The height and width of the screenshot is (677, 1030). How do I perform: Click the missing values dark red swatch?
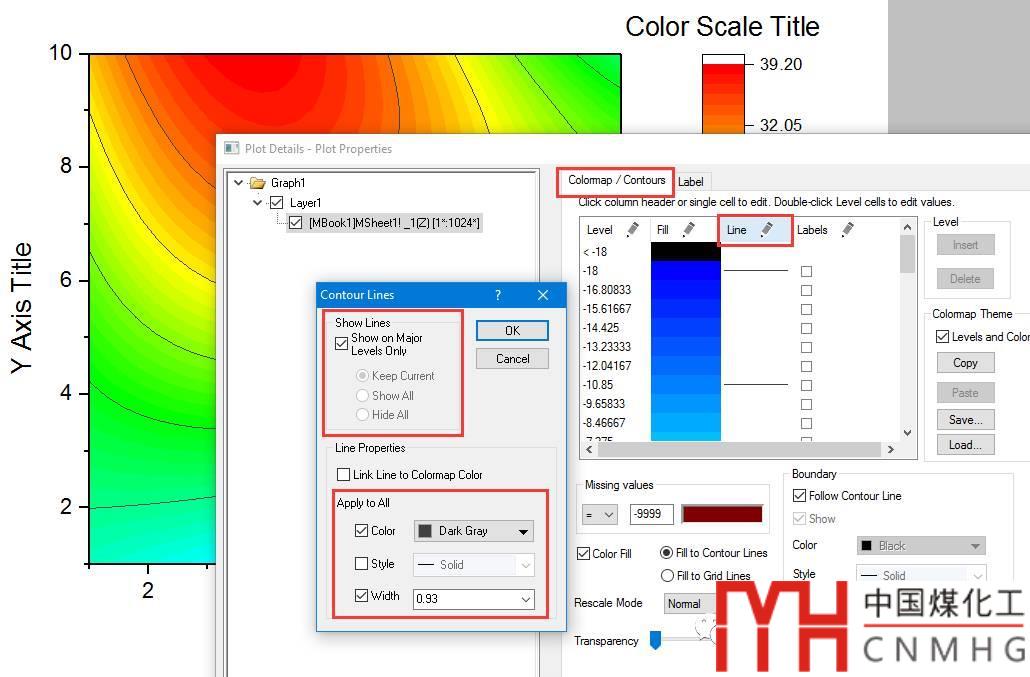click(722, 513)
